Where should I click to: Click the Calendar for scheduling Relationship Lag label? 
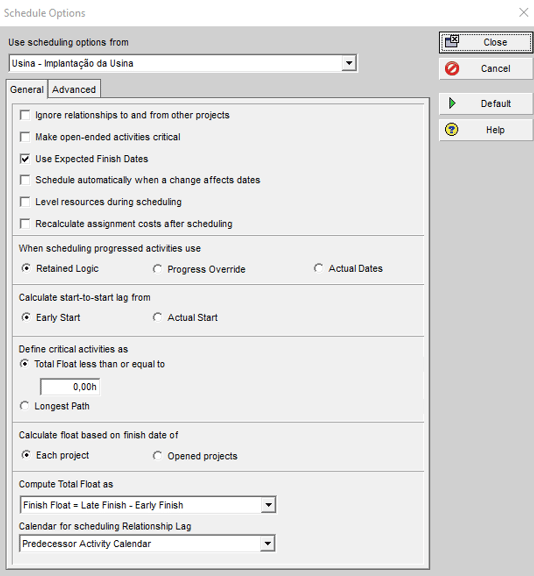(105, 526)
